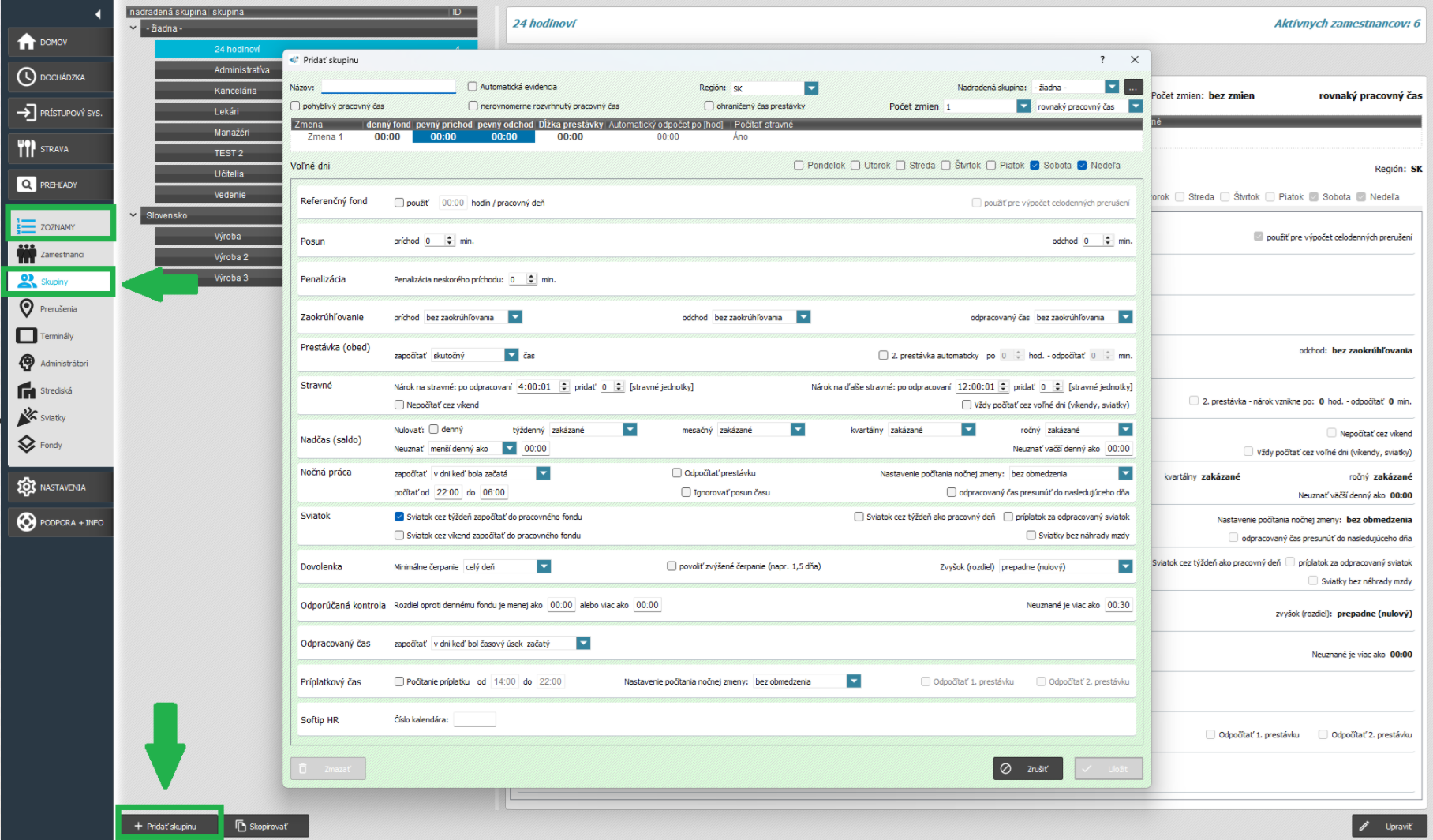The height and width of the screenshot is (840, 1433).
Task: Expand the Počet zmien dropdown
Action: (1023, 106)
